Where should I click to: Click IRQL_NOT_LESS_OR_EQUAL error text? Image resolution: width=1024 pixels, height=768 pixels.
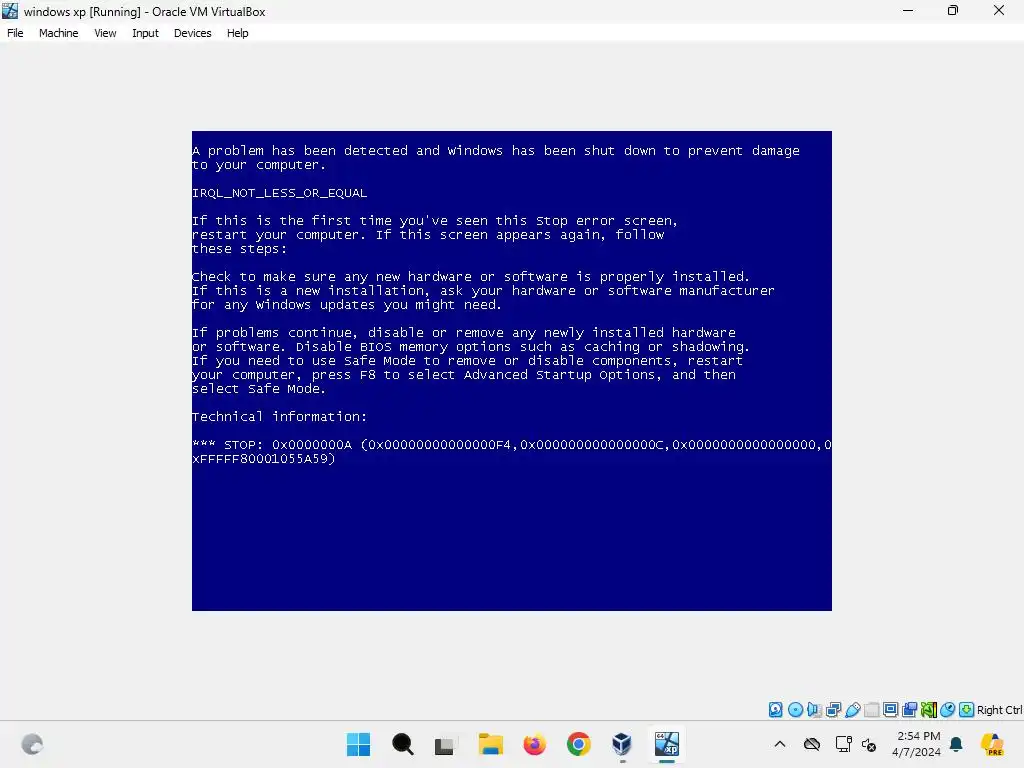click(x=280, y=193)
